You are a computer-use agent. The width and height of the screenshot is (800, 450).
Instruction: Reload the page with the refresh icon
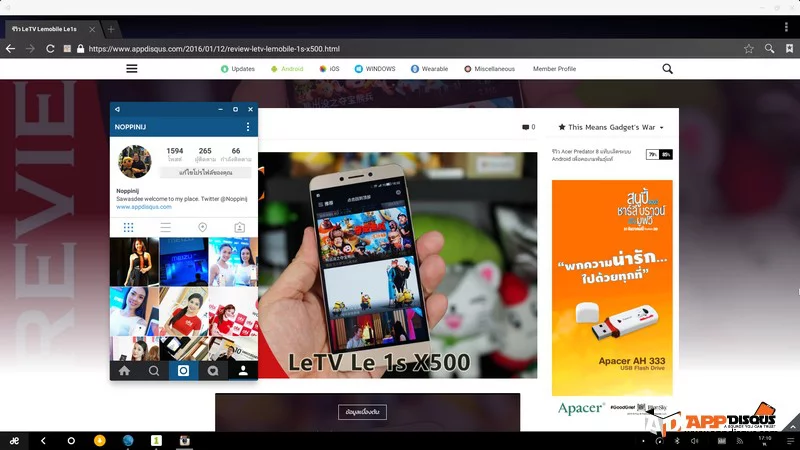coord(50,48)
